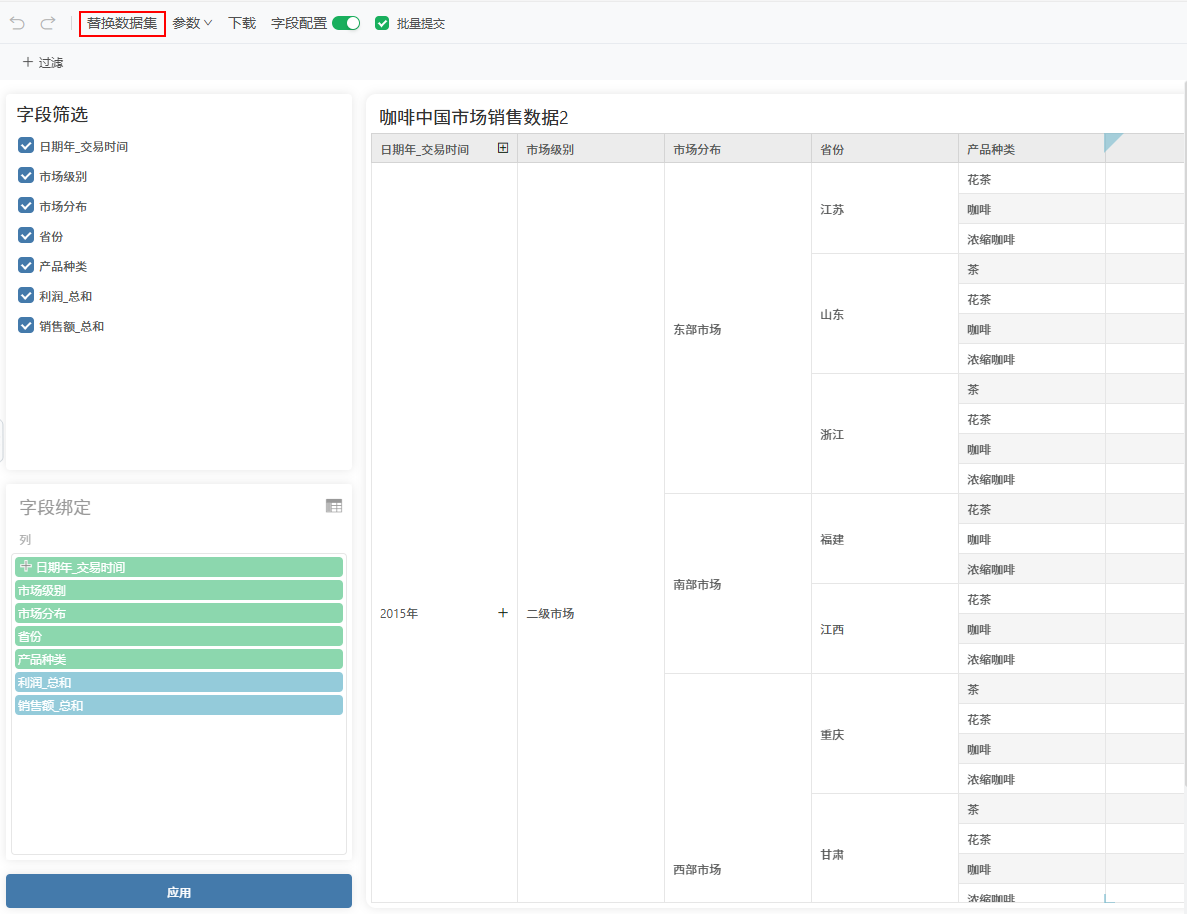Expand the 2015年 row with plus sign
The height and width of the screenshot is (914, 1187).
coord(503,613)
